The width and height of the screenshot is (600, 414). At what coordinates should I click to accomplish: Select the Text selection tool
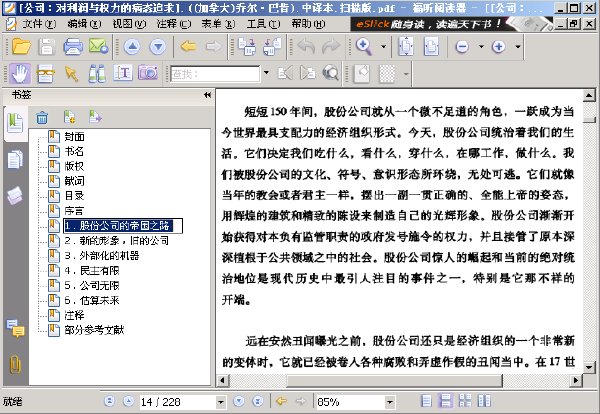click(123, 73)
